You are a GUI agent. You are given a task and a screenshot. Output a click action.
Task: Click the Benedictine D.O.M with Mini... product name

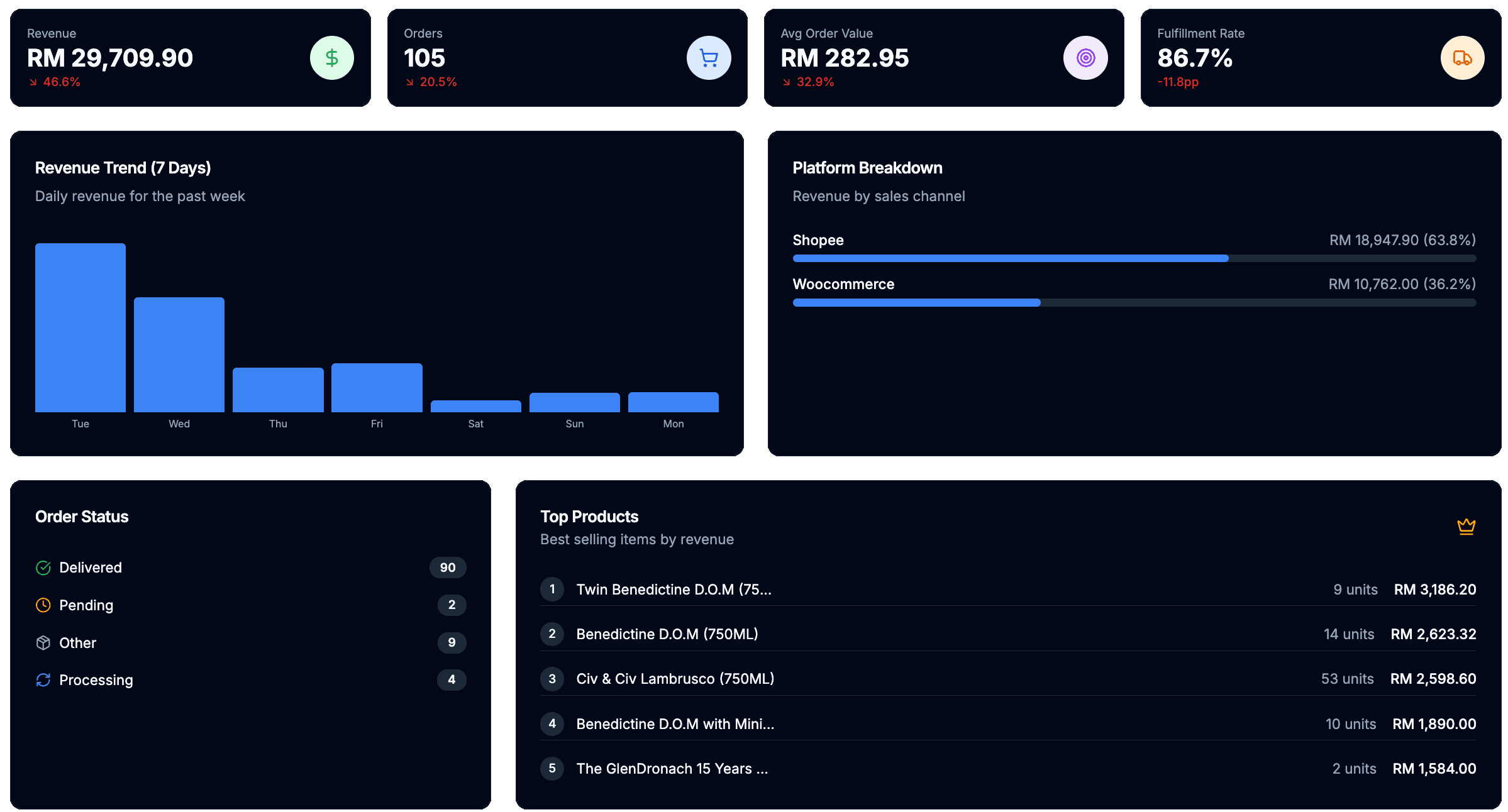click(x=675, y=724)
